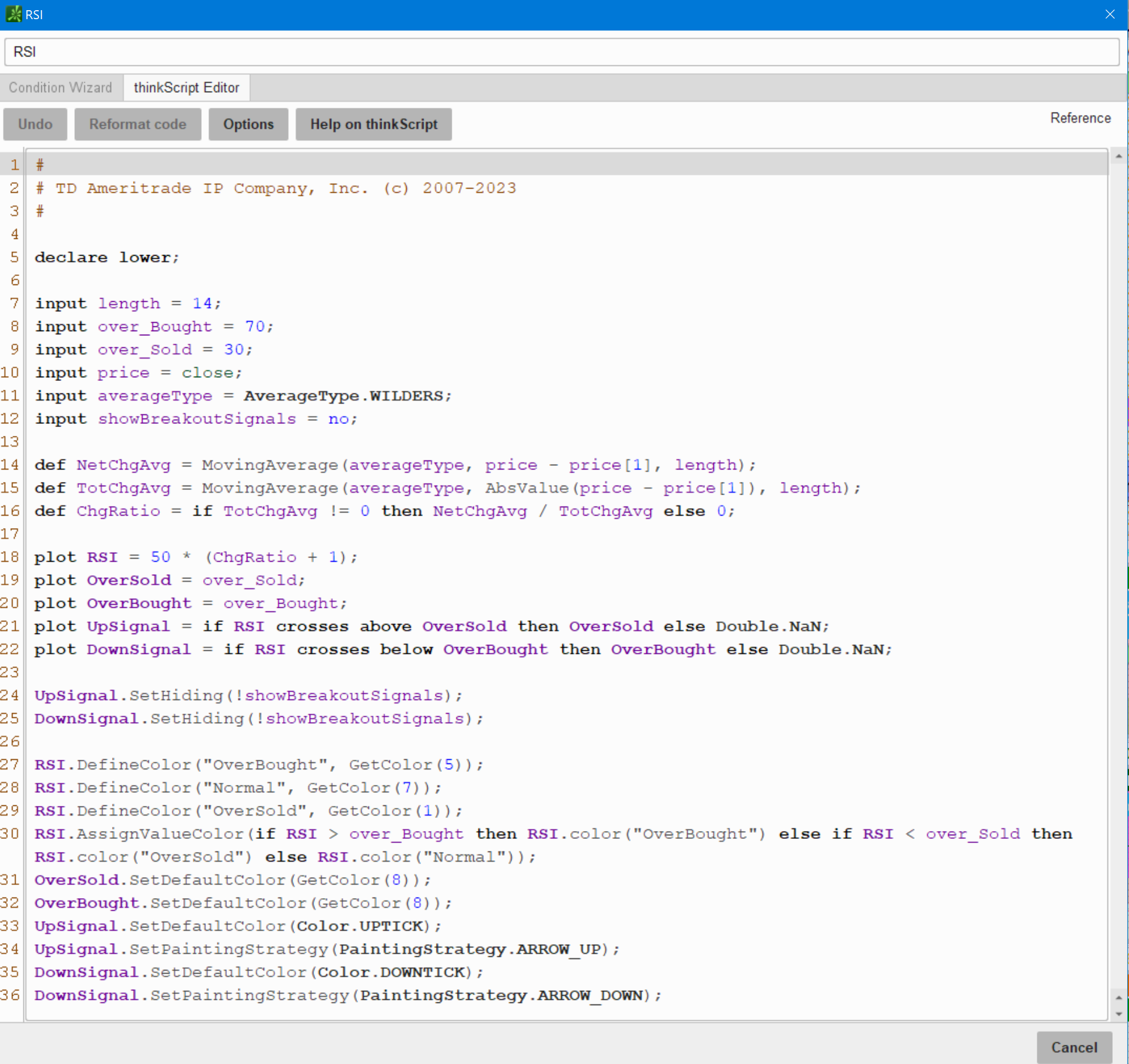Viewport: 1129px width, 1064px height.
Task: Click the length value 14 on line 7
Action: [x=202, y=304]
